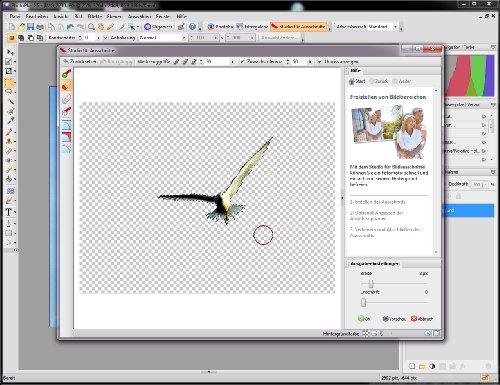Click the Print icon in main toolbar
Viewport: 500px width, 385px height.
40,27
